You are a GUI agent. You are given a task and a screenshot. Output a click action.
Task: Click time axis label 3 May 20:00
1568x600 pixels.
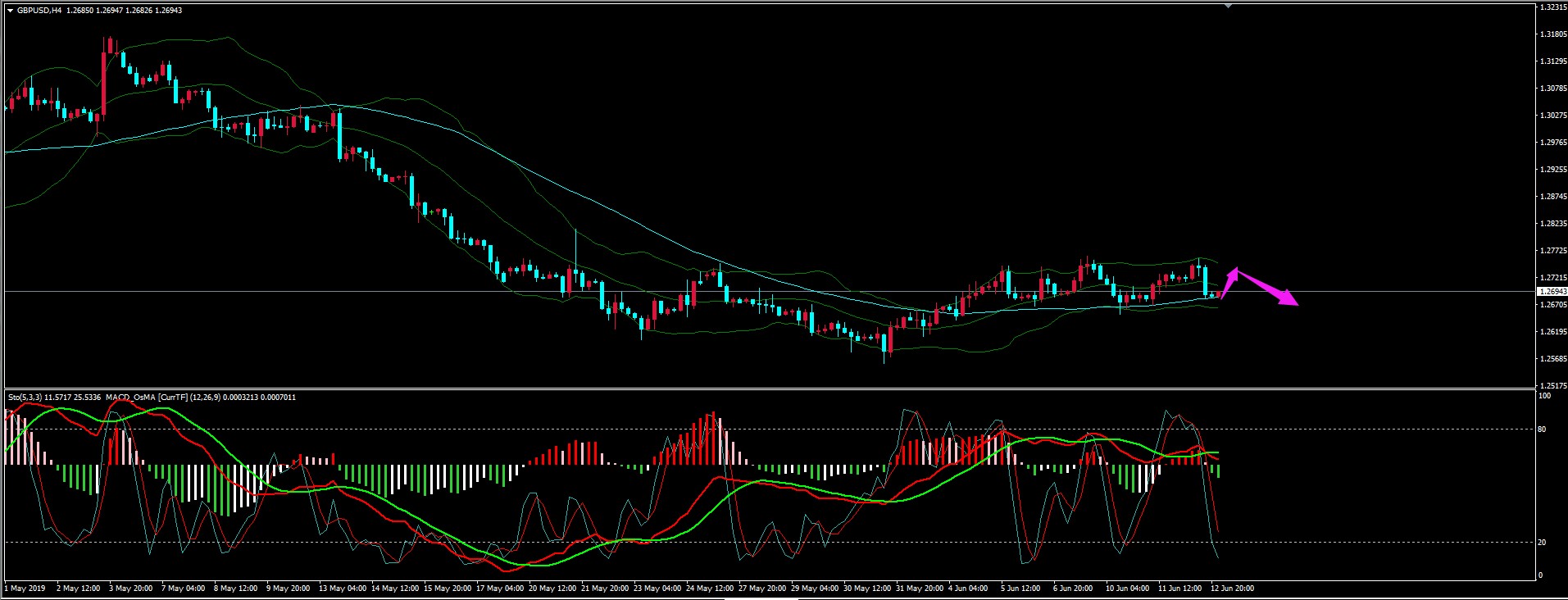[131, 589]
